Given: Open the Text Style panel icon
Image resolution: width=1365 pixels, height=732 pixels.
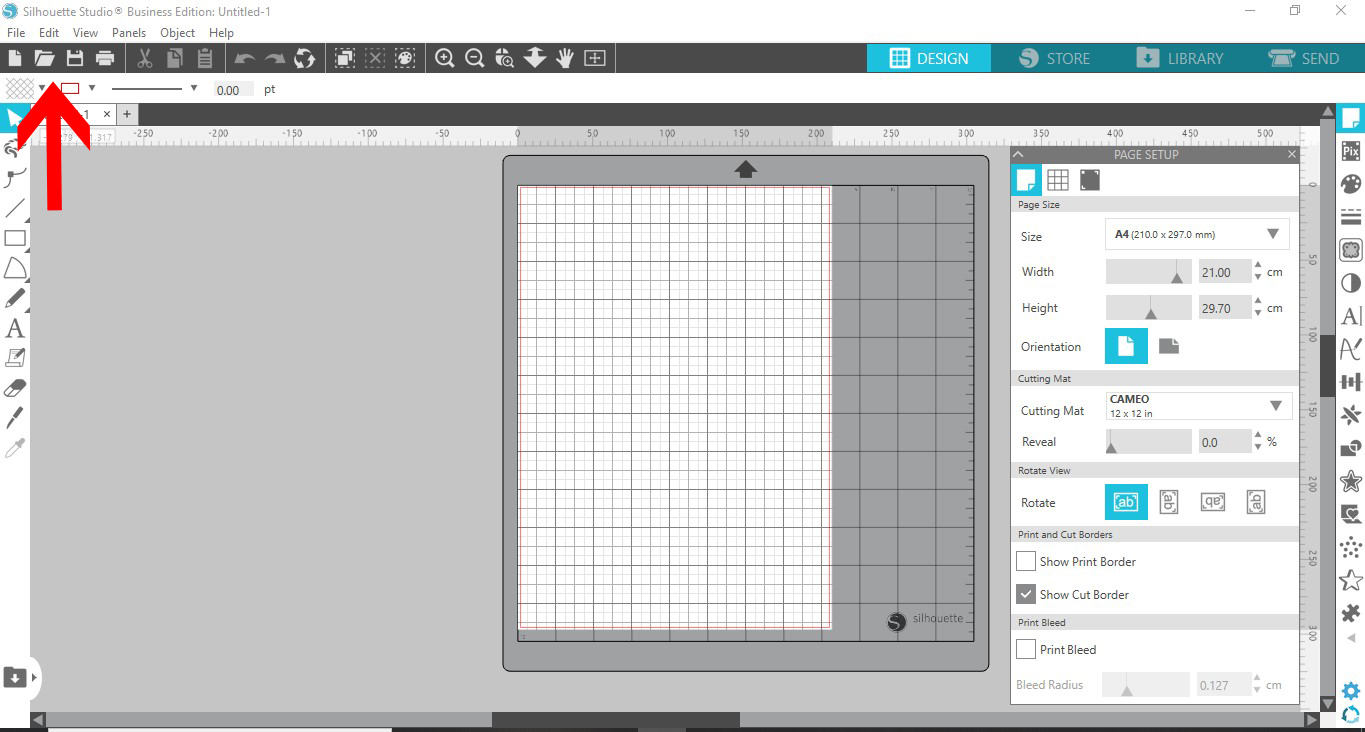Looking at the screenshot, I should pyautogui.click(x=1351, y=316).
